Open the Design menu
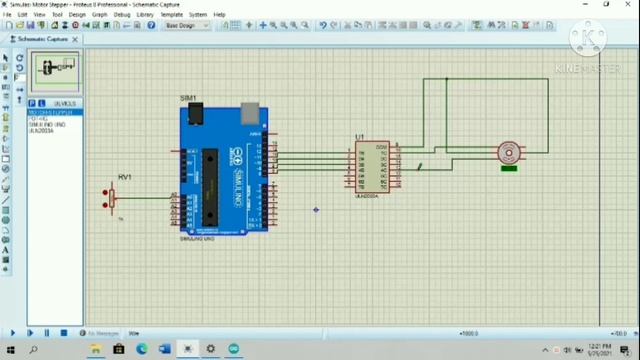 click(77, 15)
